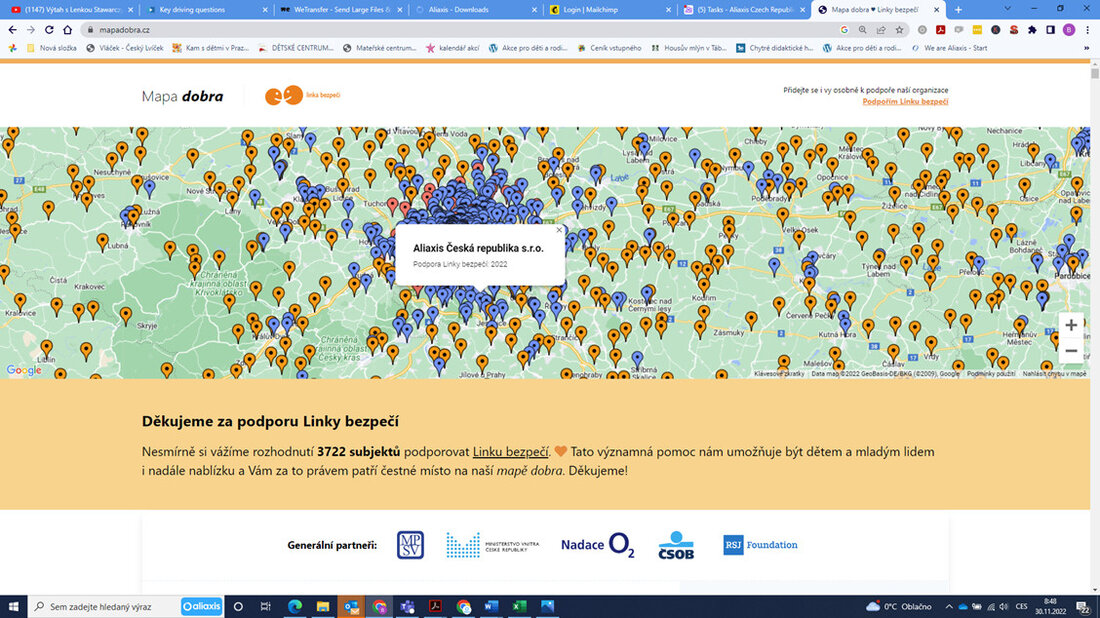
Task: Open the Nová složka bookmark folder
Action: 51,48
